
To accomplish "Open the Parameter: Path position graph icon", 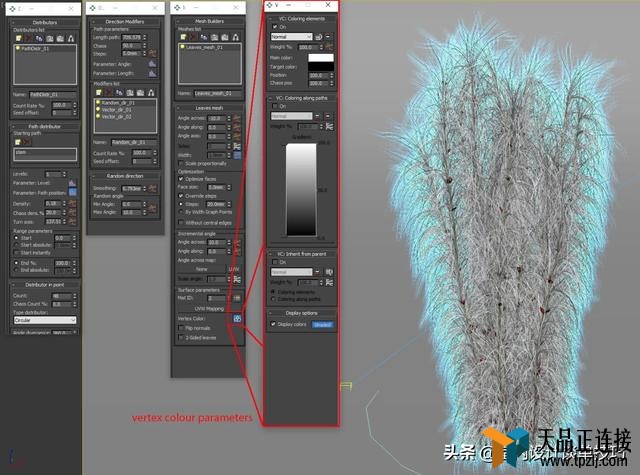I will tap(72, 192).
